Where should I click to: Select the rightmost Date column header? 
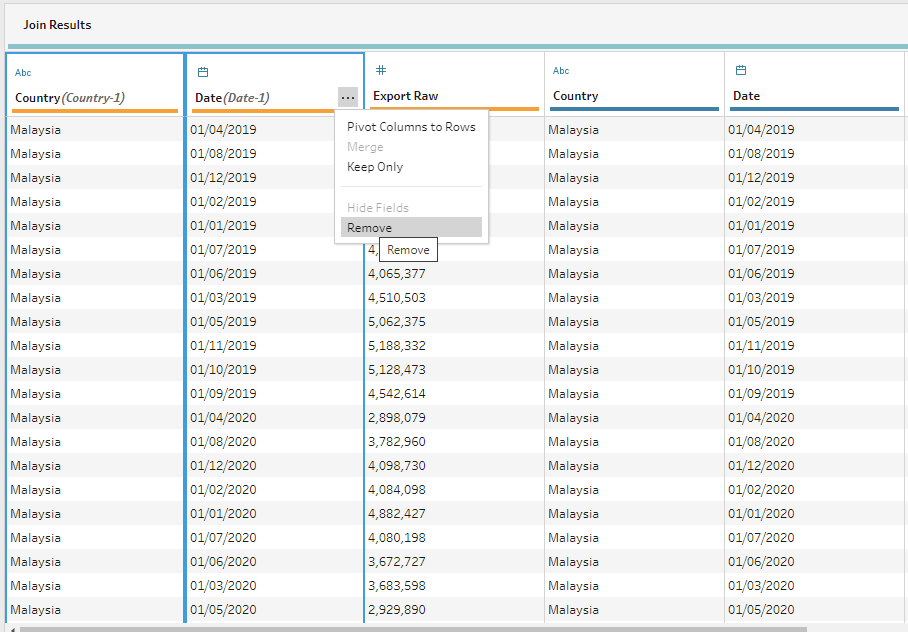click(747, 96)
